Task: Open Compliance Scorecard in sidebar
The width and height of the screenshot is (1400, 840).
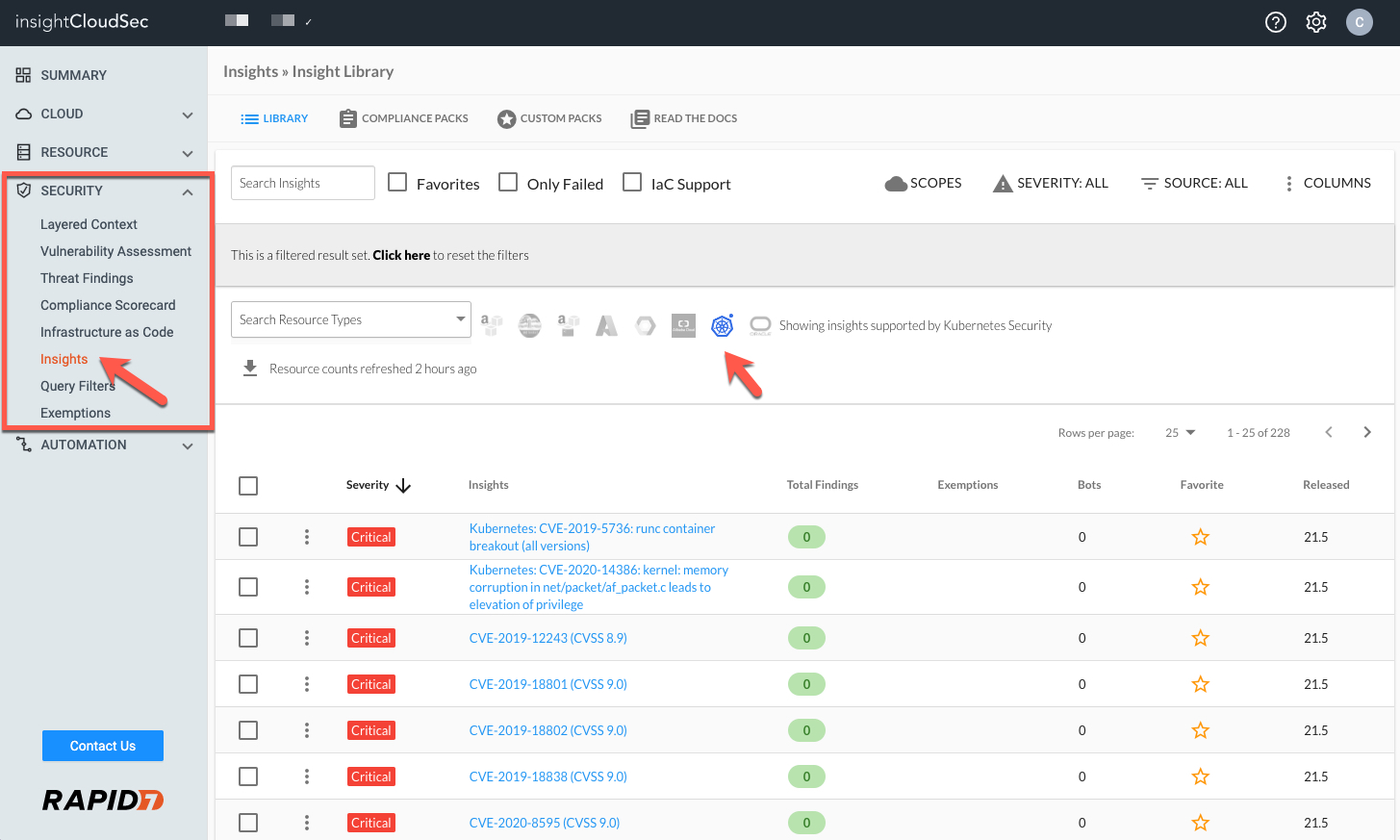Action: point(108,305)
